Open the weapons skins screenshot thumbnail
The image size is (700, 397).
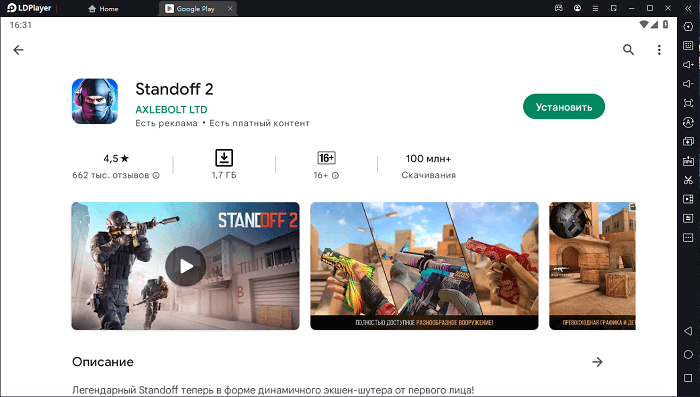[x=424, y=266]
